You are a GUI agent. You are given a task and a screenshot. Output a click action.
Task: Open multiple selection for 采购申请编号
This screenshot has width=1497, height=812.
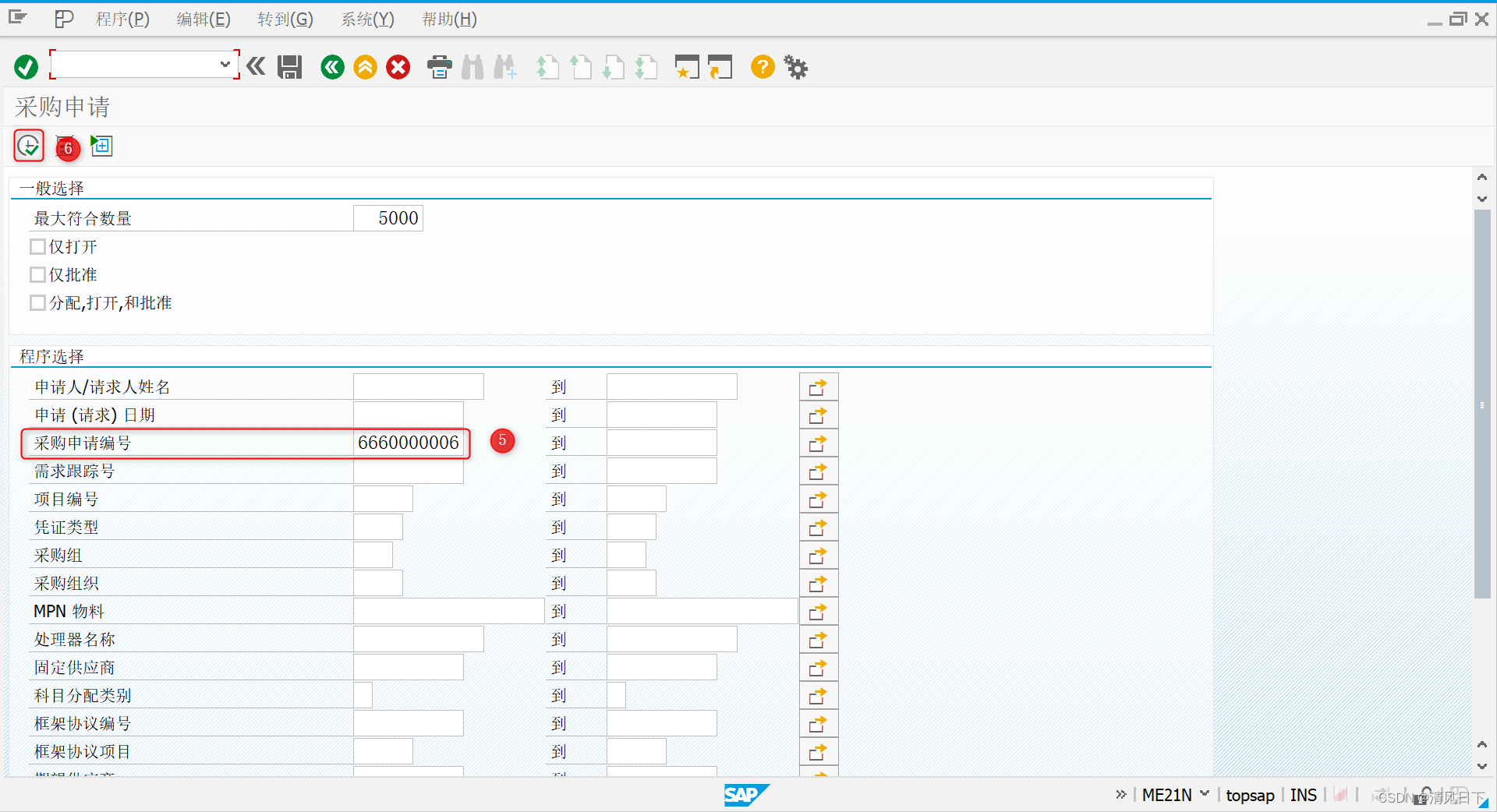click(819, 443)
